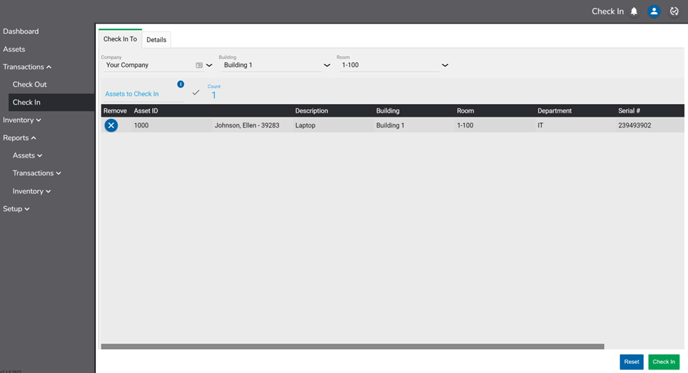688x373 pixels.
Task: Open the Company dropdown arrow
Action: pyautogui.click(x=209, y=65)
